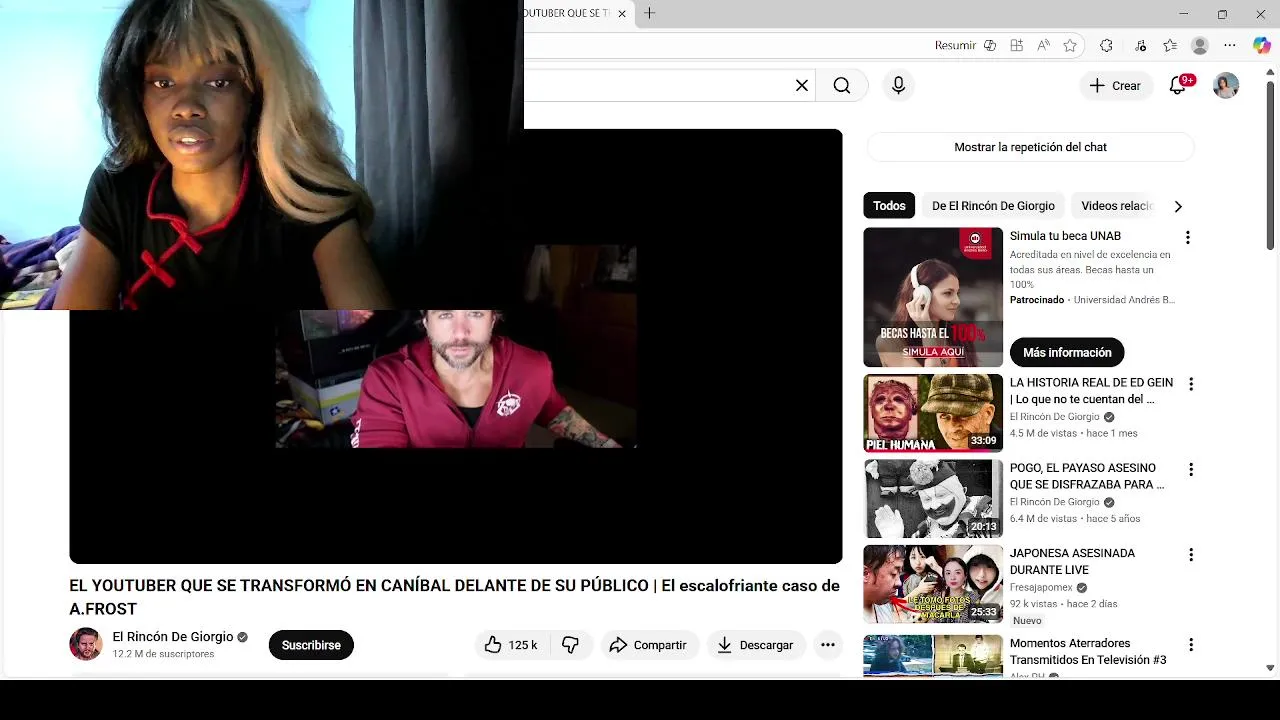Show more filter chips with arrow
Screen dimensions: 1280x720
click(x=1178, y=206)
